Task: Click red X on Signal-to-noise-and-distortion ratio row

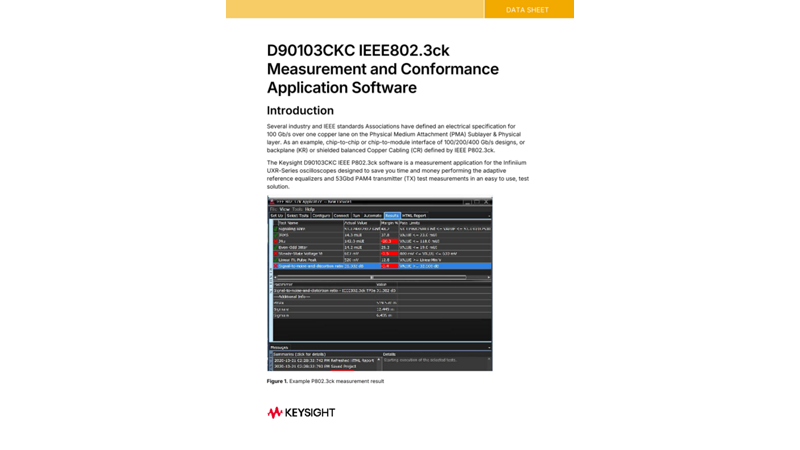Action: pyautogui.click(x=276, y=266)
